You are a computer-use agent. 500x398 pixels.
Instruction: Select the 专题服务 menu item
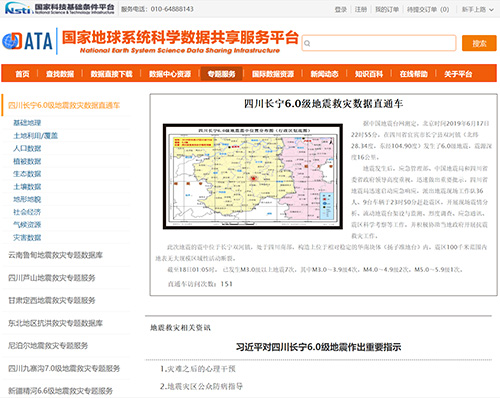[222, 74]
